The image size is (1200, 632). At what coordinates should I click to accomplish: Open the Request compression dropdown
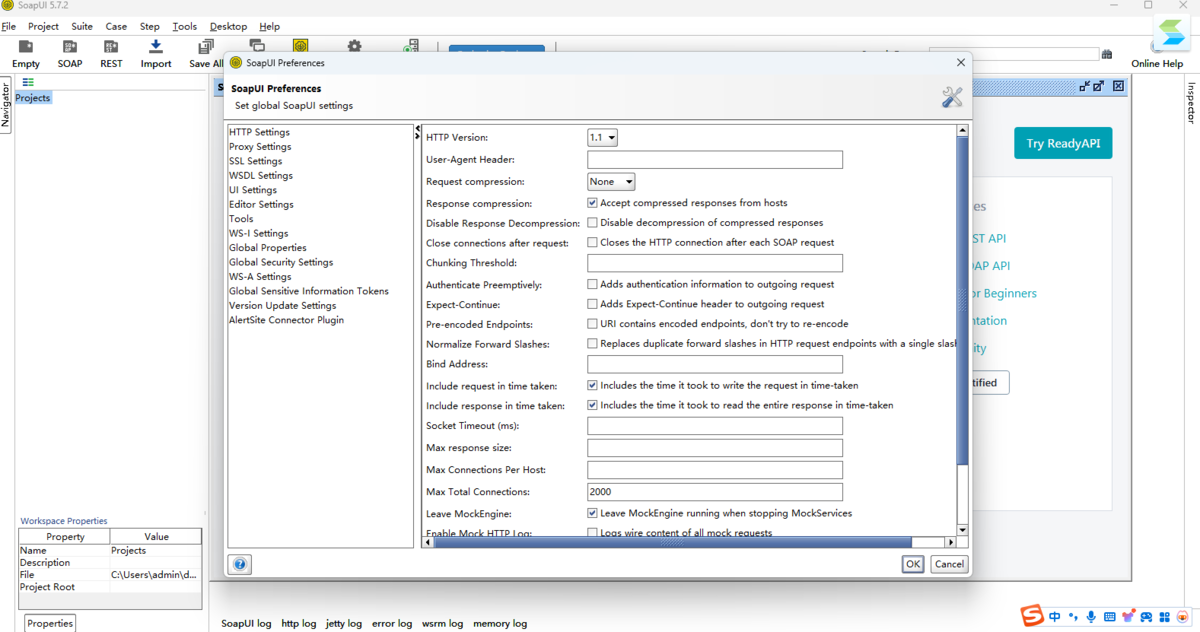pos(611,182)
